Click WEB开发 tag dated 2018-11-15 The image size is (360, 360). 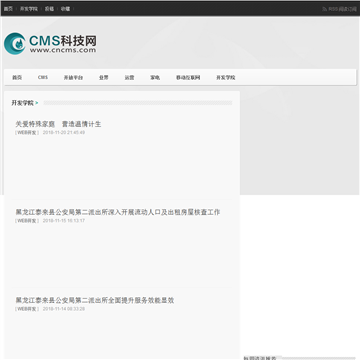click(x=27, y=221)
